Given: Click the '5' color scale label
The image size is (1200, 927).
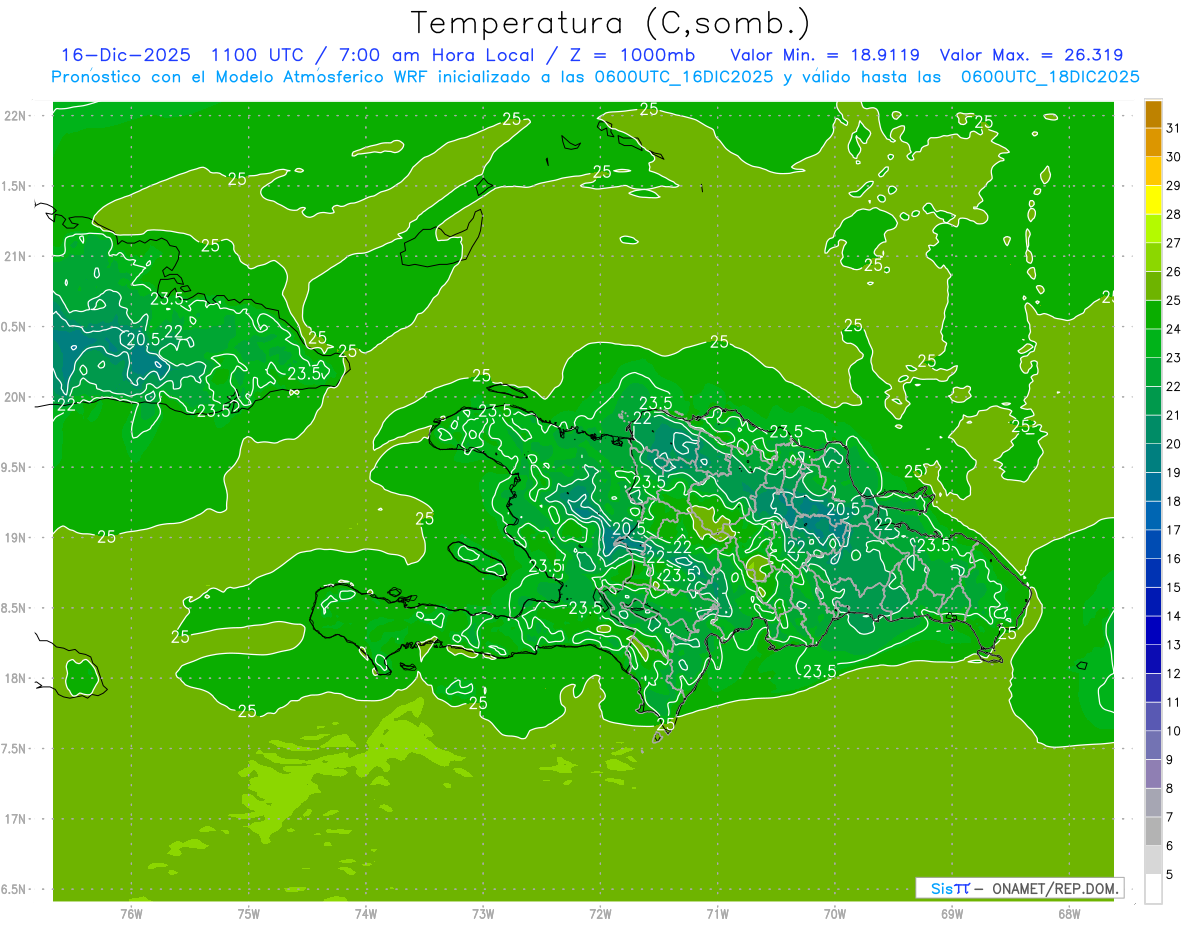Looking at the screenshot, I should tap(1171, 874).
